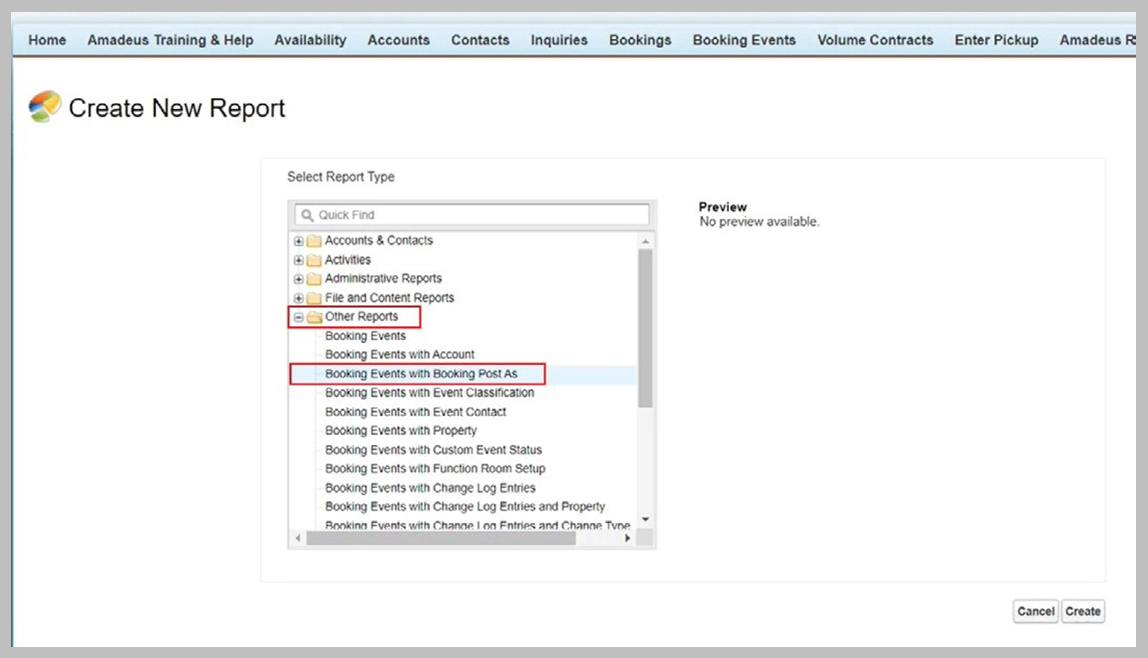1148x658 pixels.
Task: Click the Administrative Reports folder icon
Action: [x=314, y=279]
